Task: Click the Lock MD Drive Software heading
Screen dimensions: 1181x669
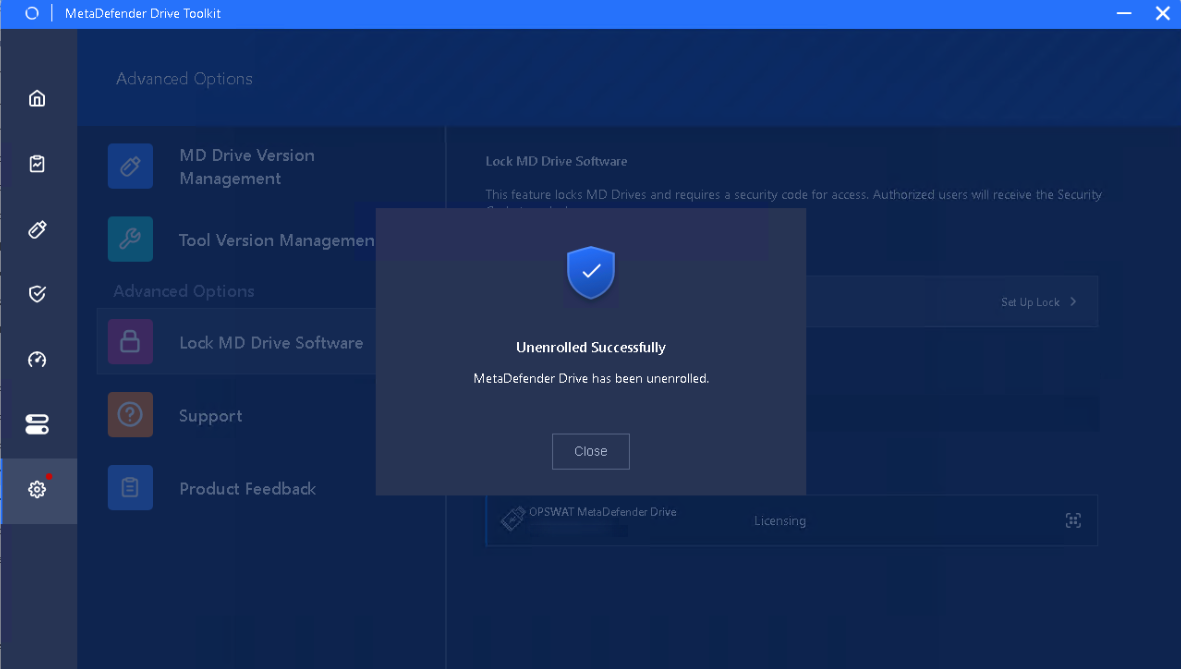Action: pyautogui.click(x=556, y=161)
